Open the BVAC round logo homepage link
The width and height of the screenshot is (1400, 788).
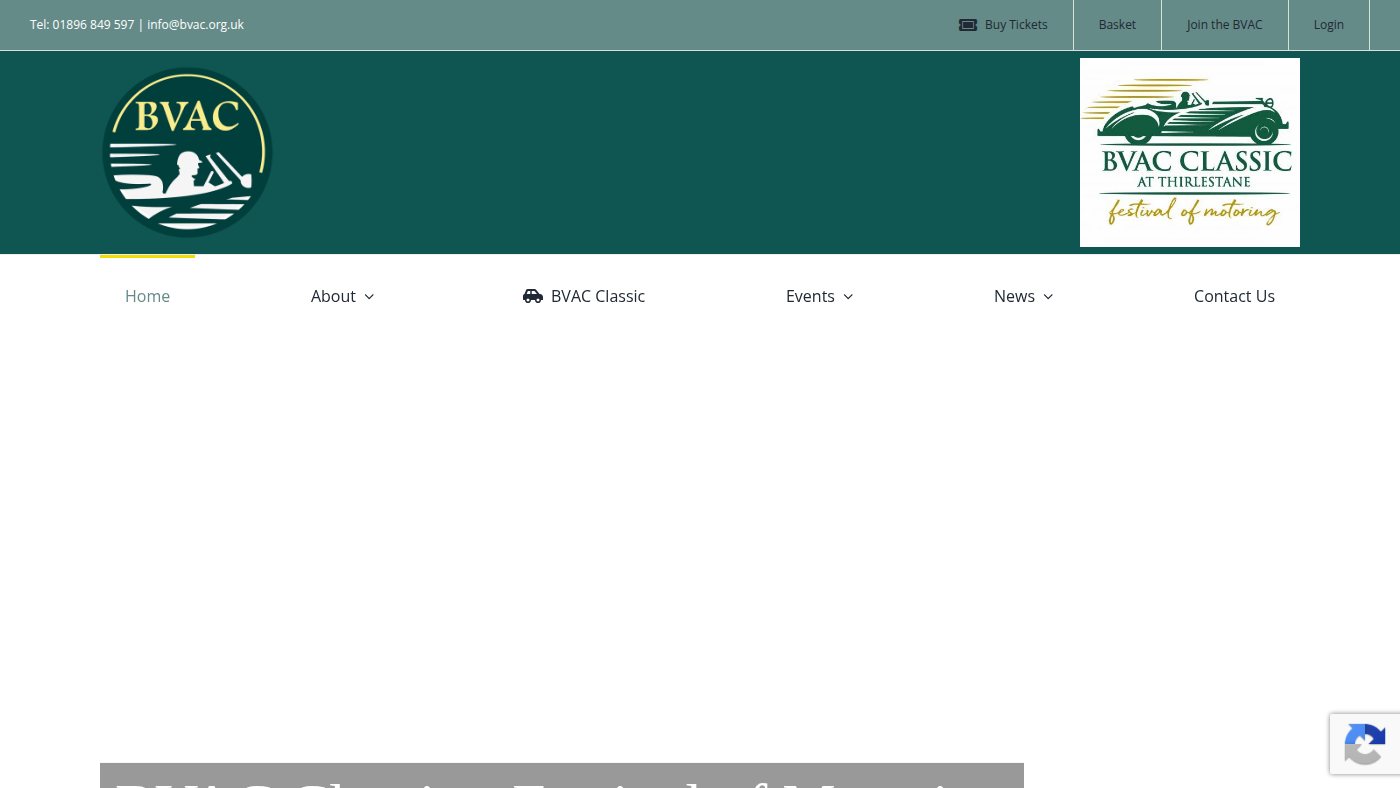point(187,152)
